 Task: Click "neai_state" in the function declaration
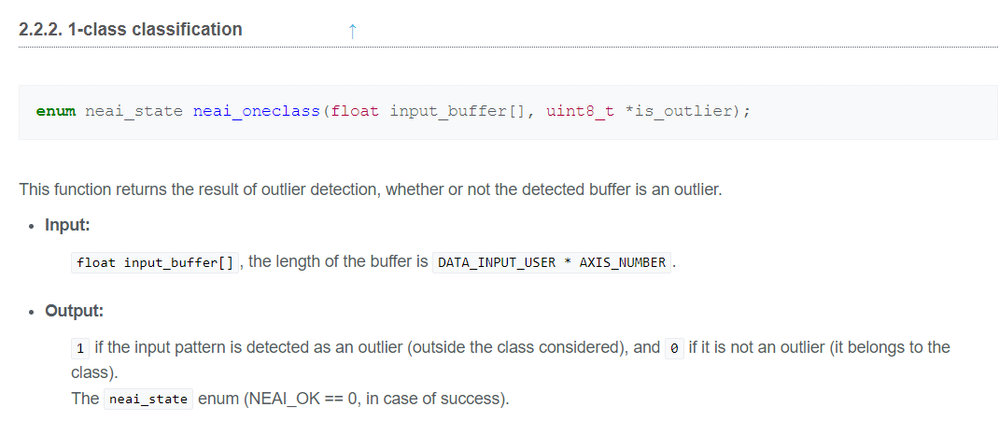point(134,110)
